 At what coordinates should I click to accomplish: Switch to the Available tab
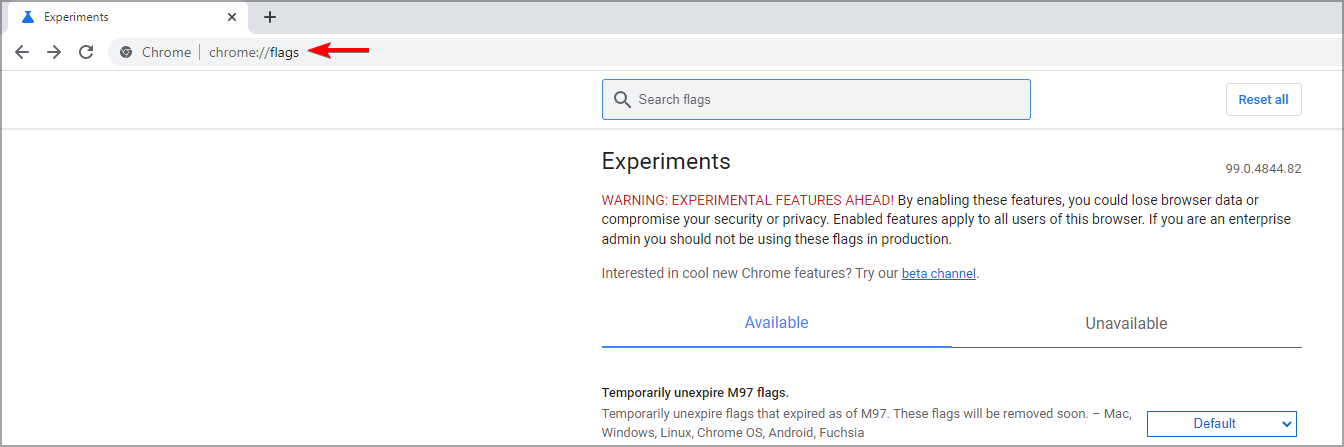(x=776, y=323)
